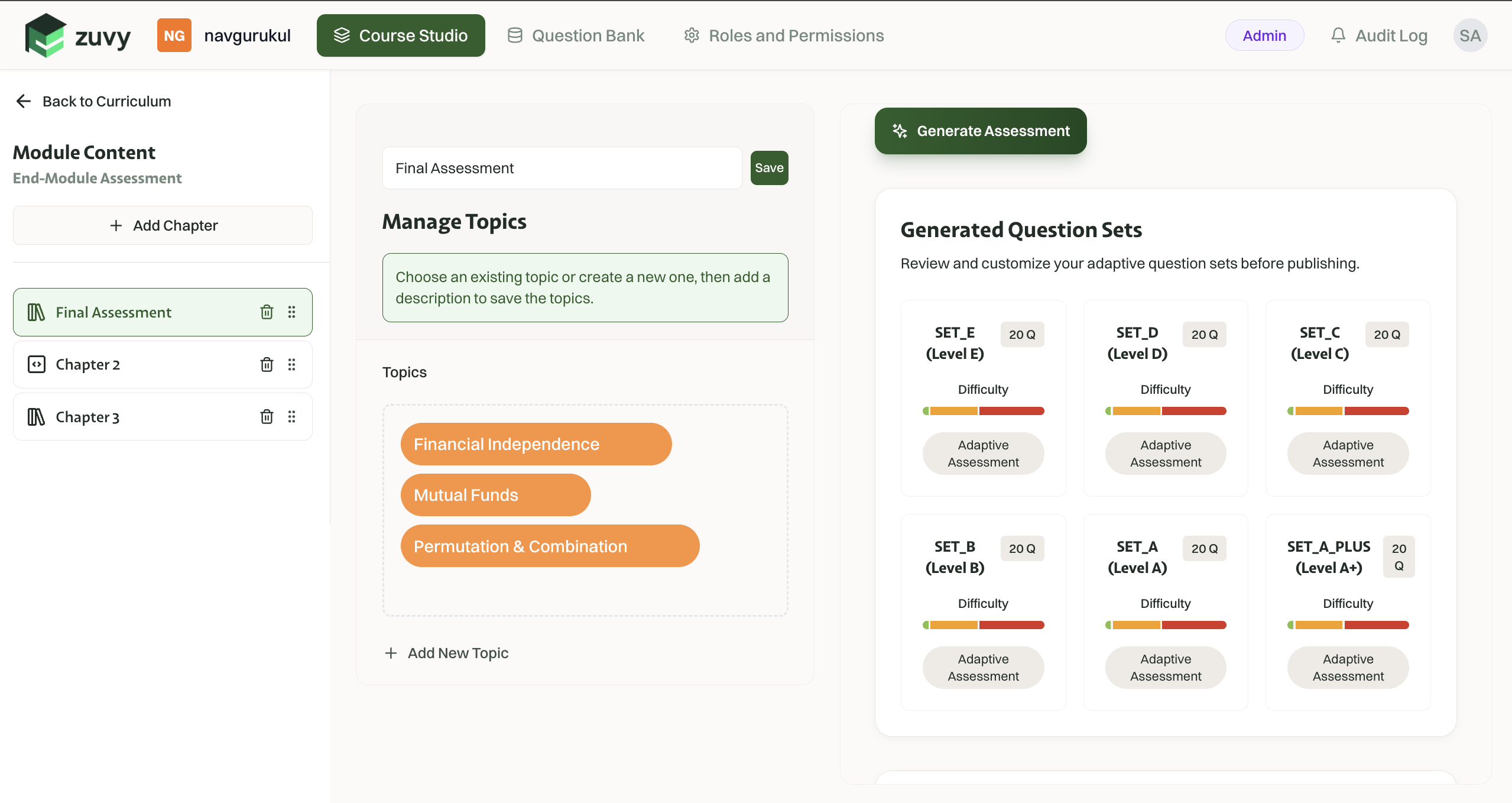Click Adaptive Assessment under SET_A
Viewport: 1512px width, 803px height.
[1166, 668]
